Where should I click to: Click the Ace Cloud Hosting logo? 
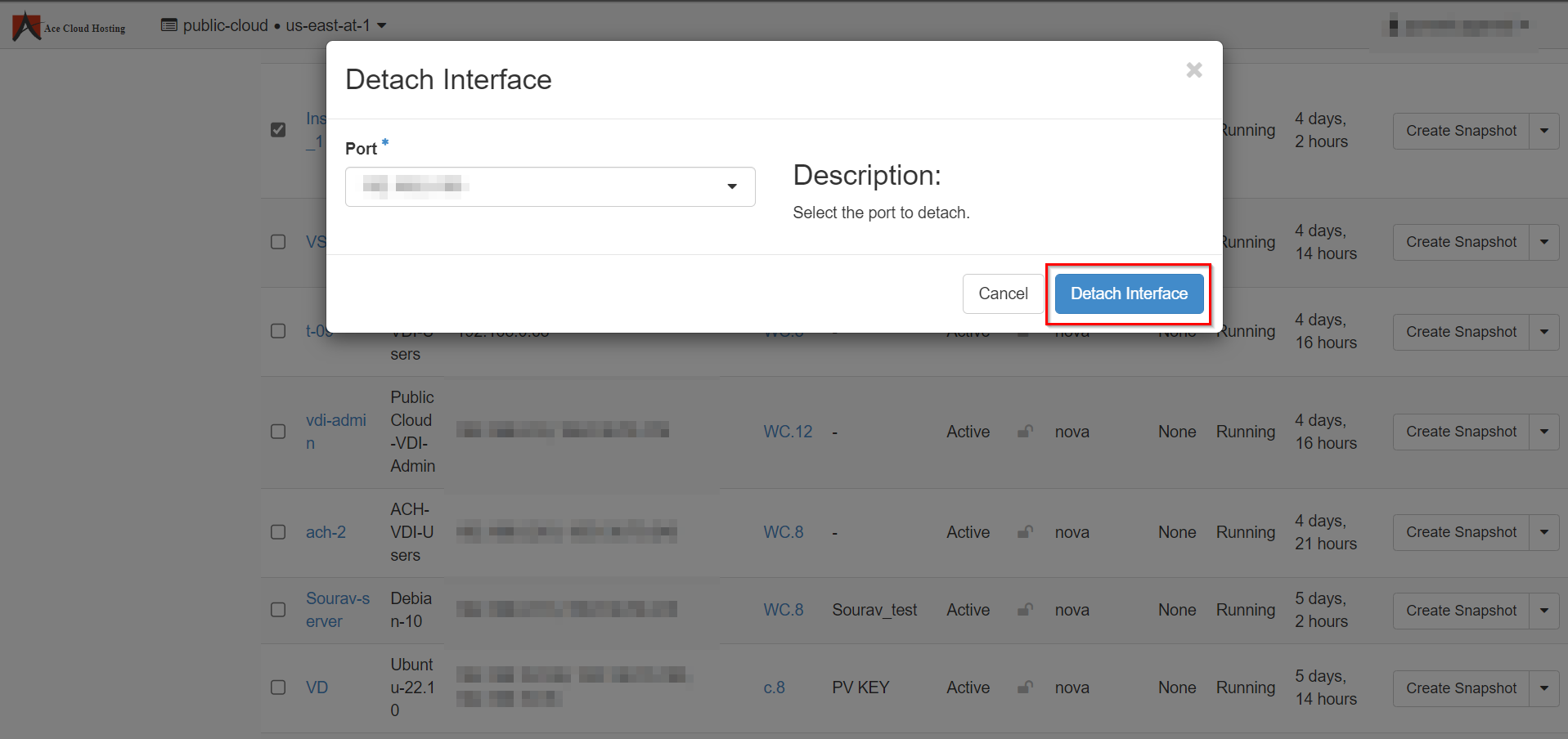pos(69,25)
